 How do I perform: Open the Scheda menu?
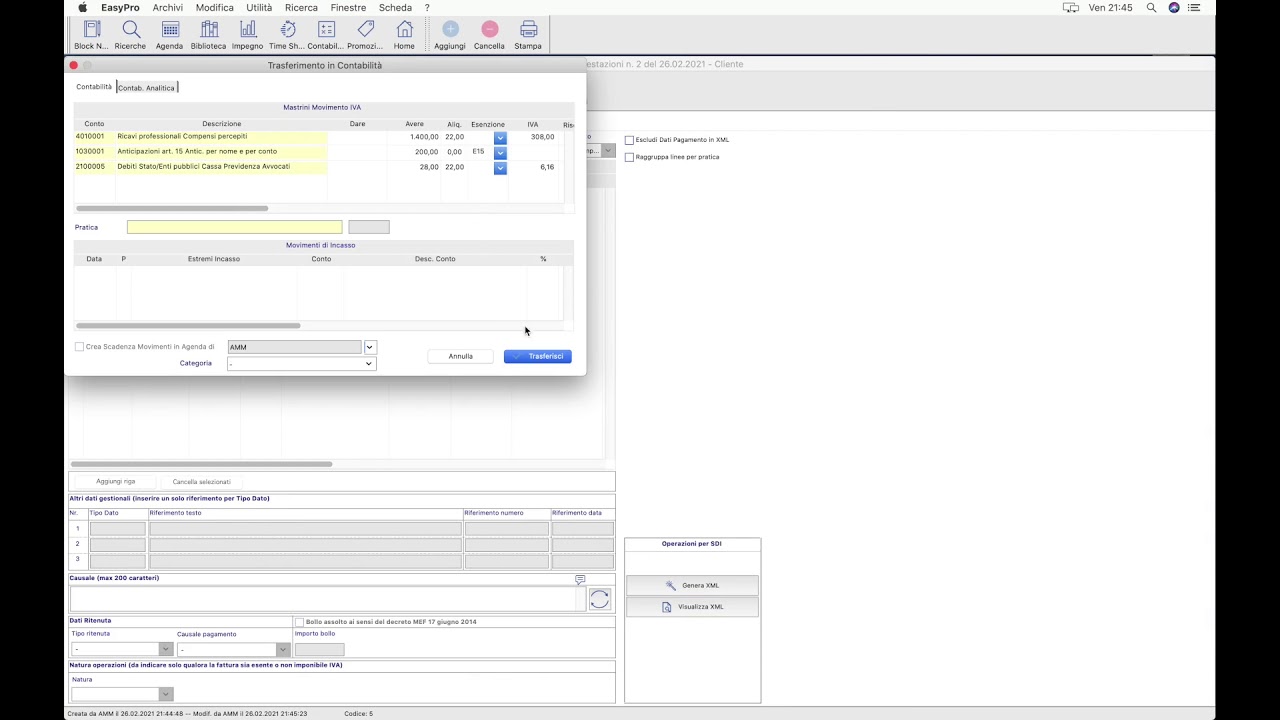395,7
